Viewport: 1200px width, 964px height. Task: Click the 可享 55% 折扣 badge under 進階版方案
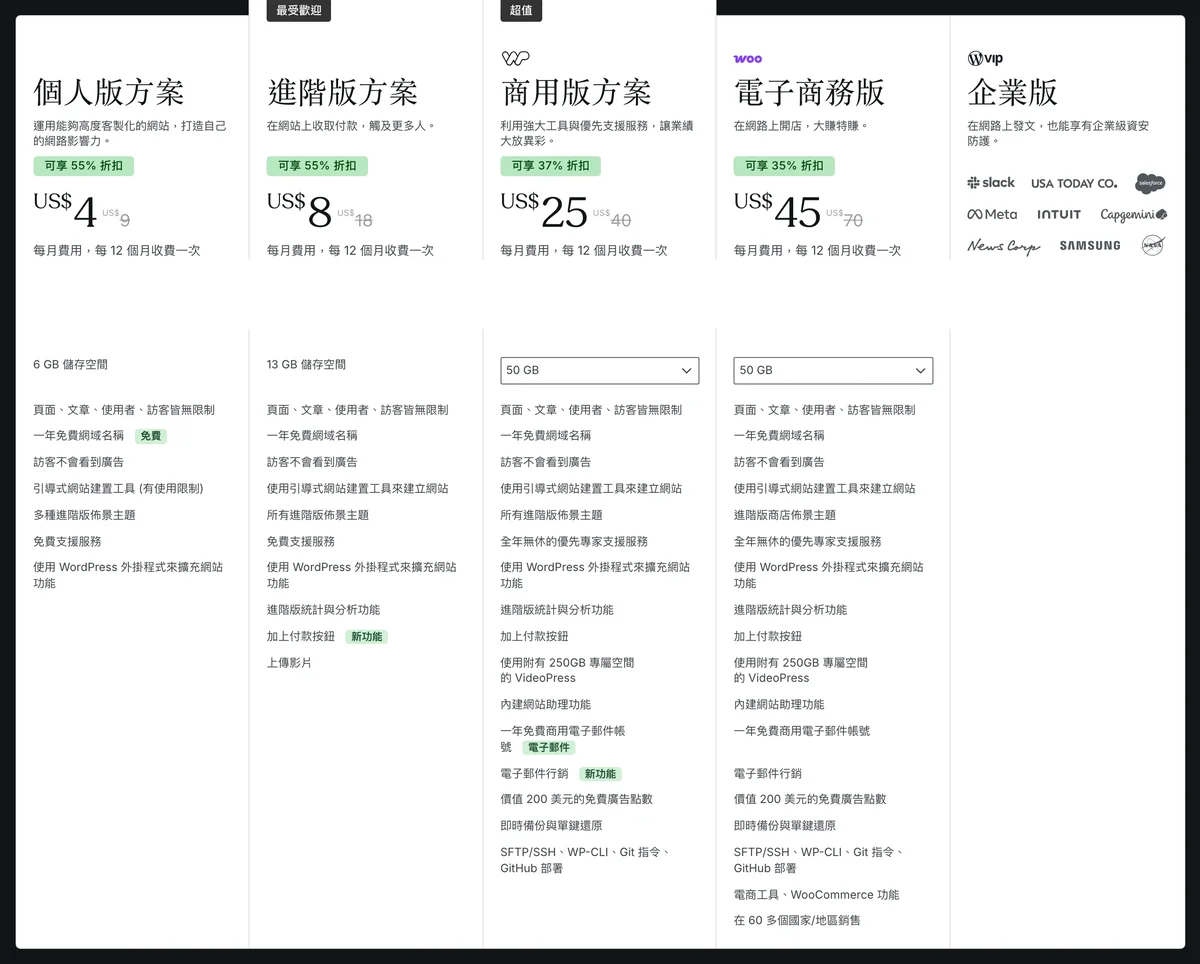click(x=317, y=166)
